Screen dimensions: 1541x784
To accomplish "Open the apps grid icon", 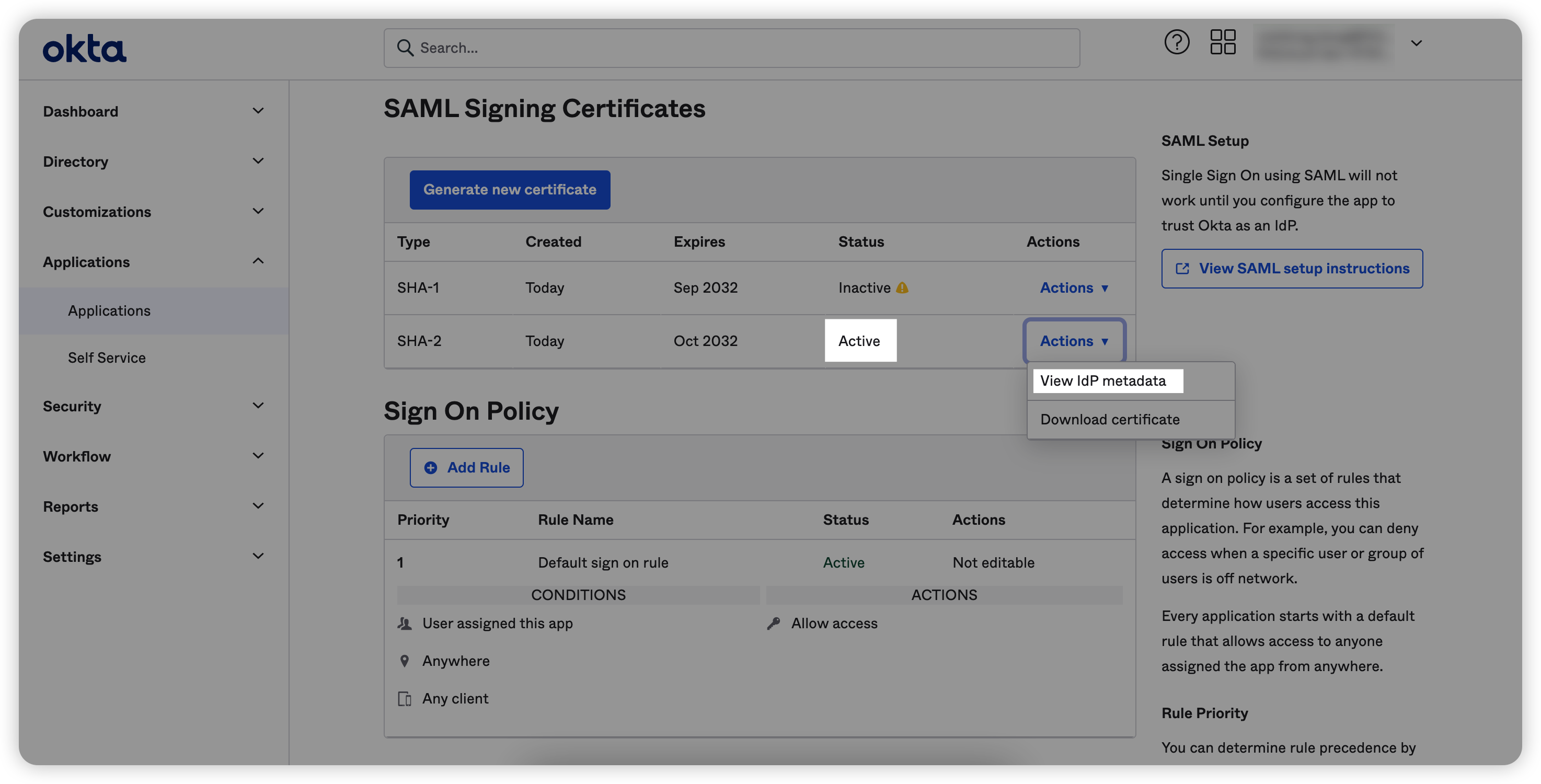I will coord(1222,42).
